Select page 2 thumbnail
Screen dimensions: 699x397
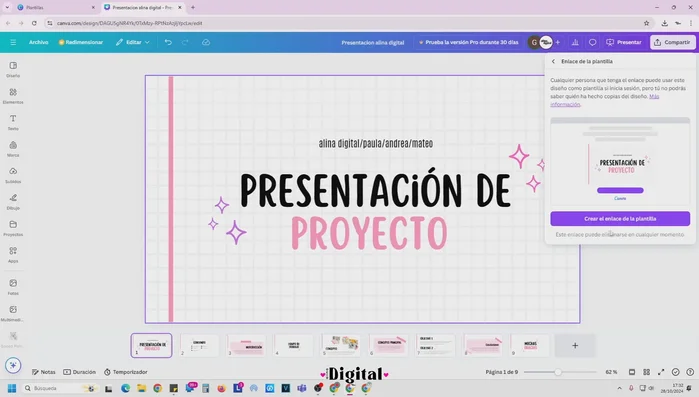[199, 345]
